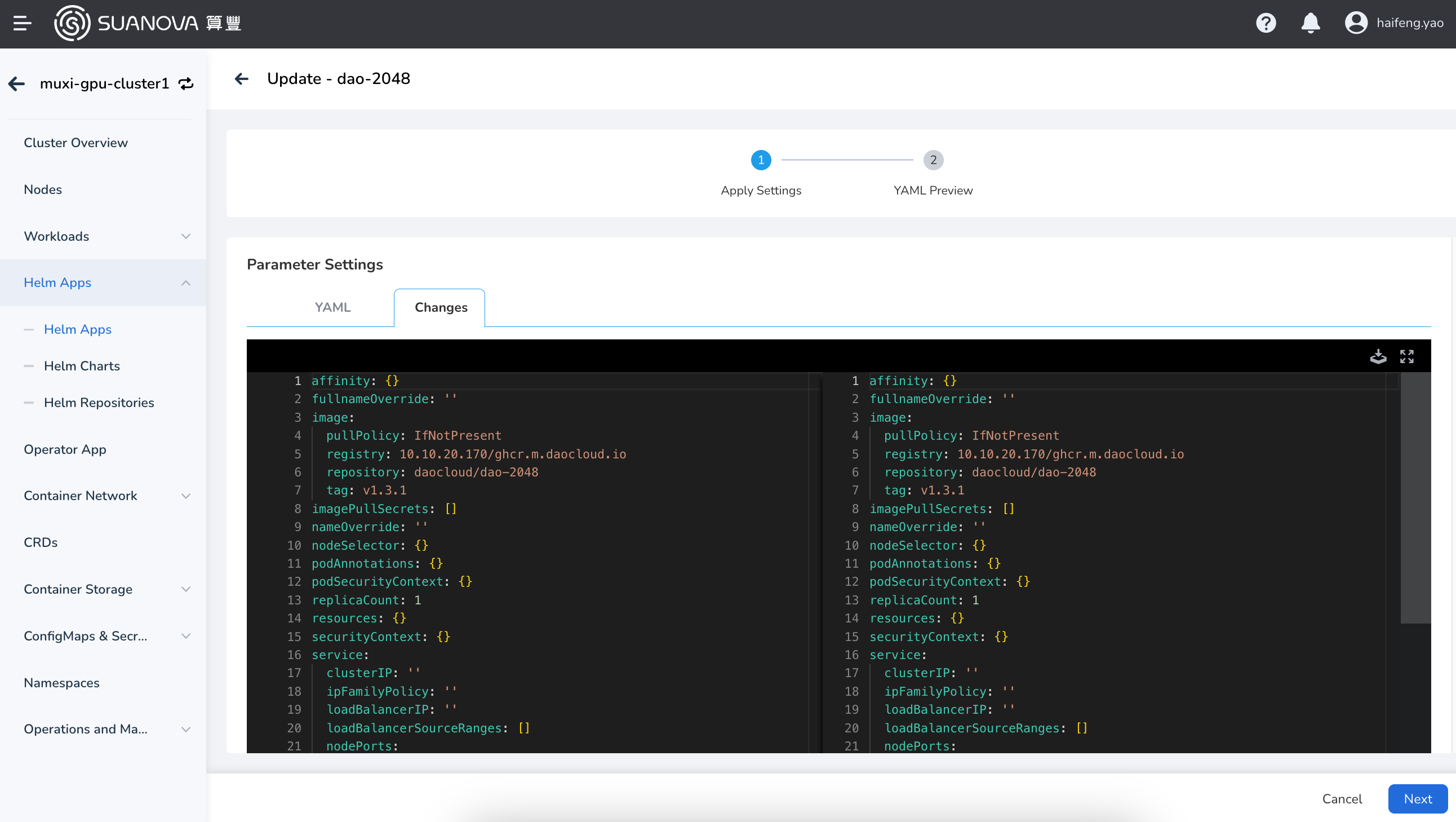Click repository daocloud/dao-2048 in left editor

point(432,472)
